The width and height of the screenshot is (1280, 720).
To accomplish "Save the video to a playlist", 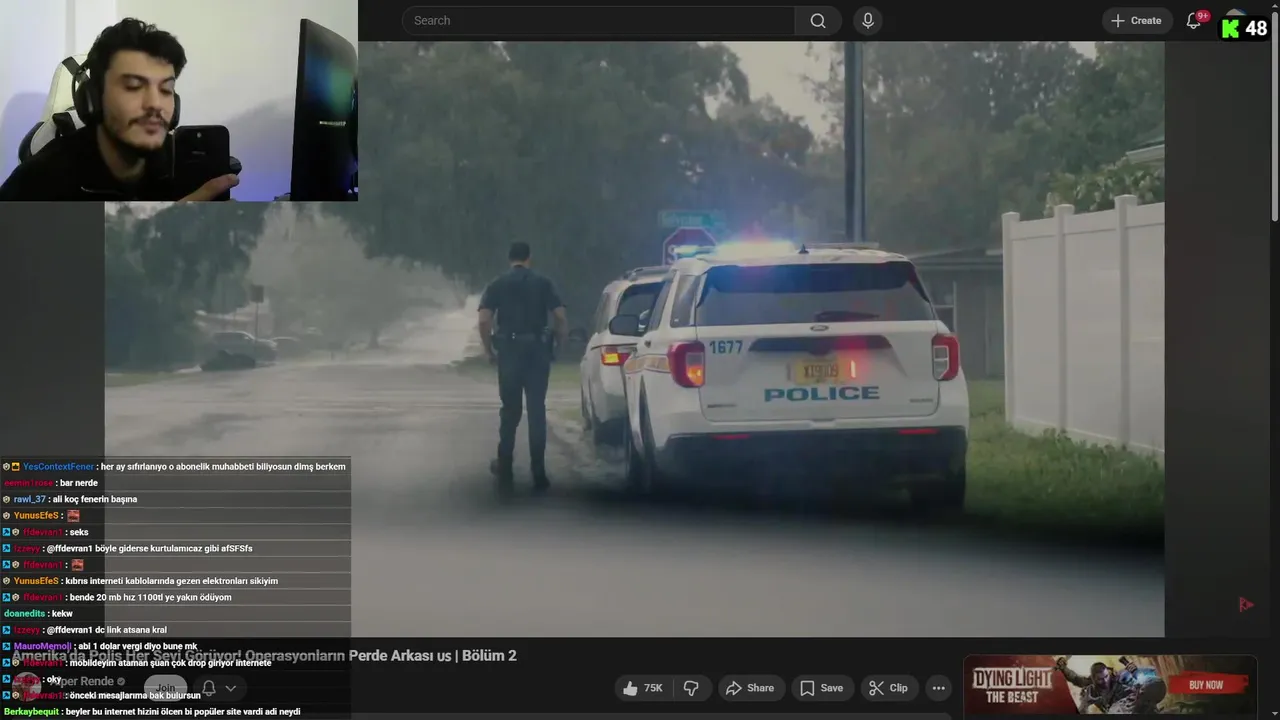I will [822, 688].
